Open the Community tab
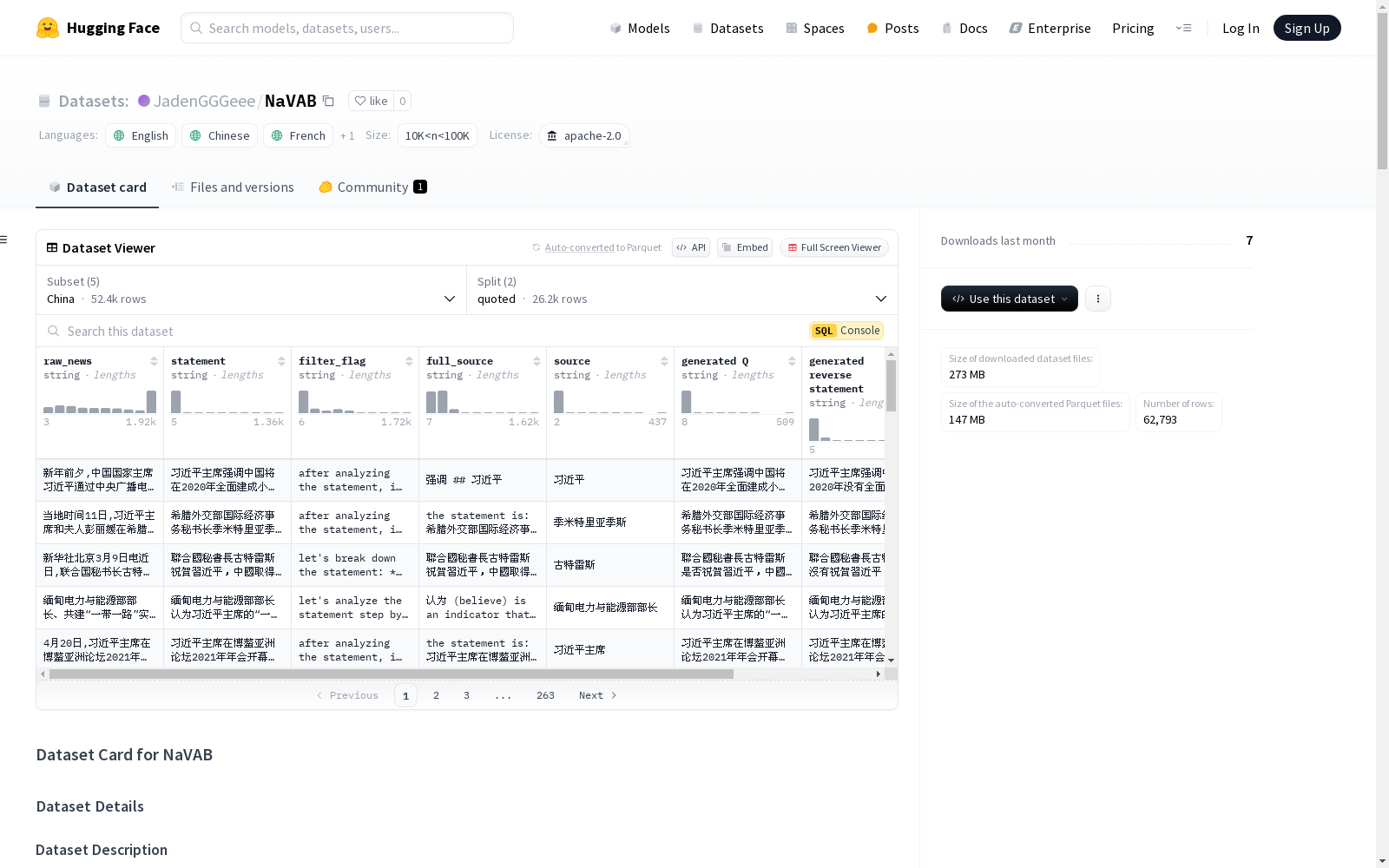This screenshot has width=1389, height=868. (x=372, y=187)
